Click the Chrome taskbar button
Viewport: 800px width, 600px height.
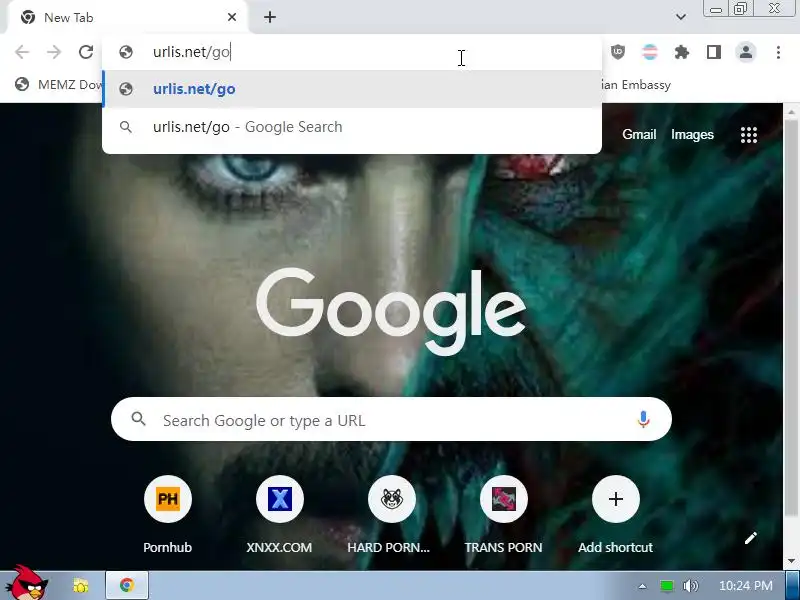pos(127,585)
